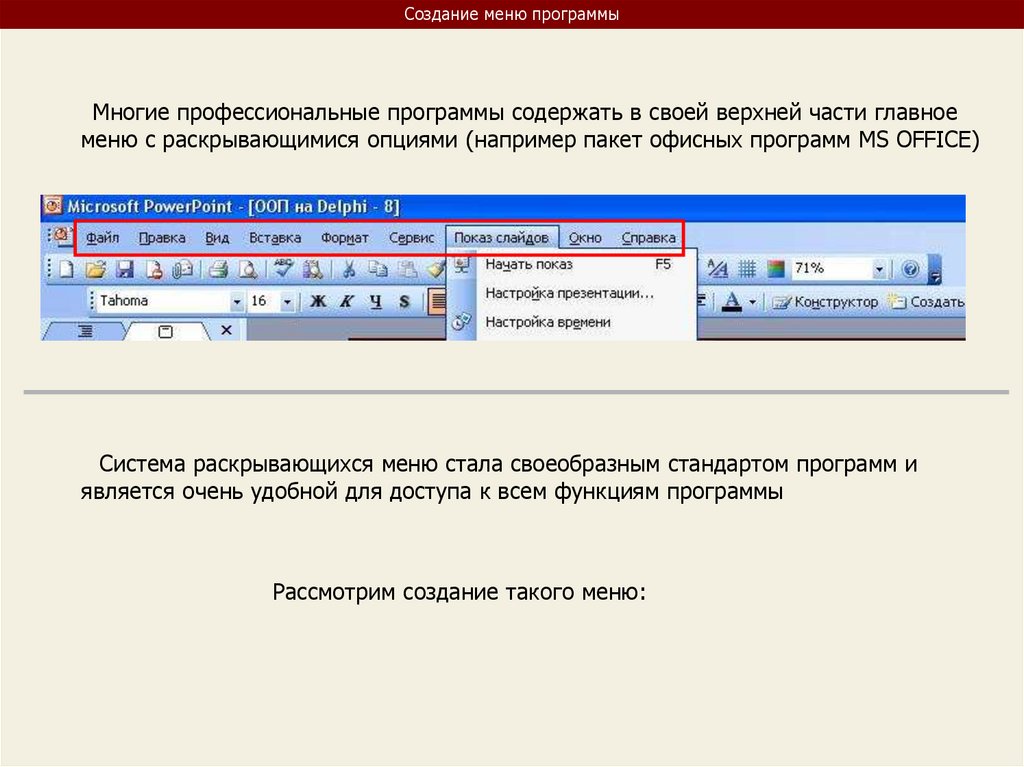This screenshot has height=767, width=1024.
Task: Open the font size 16 dropdown arrow
Action: pos(287,302)
